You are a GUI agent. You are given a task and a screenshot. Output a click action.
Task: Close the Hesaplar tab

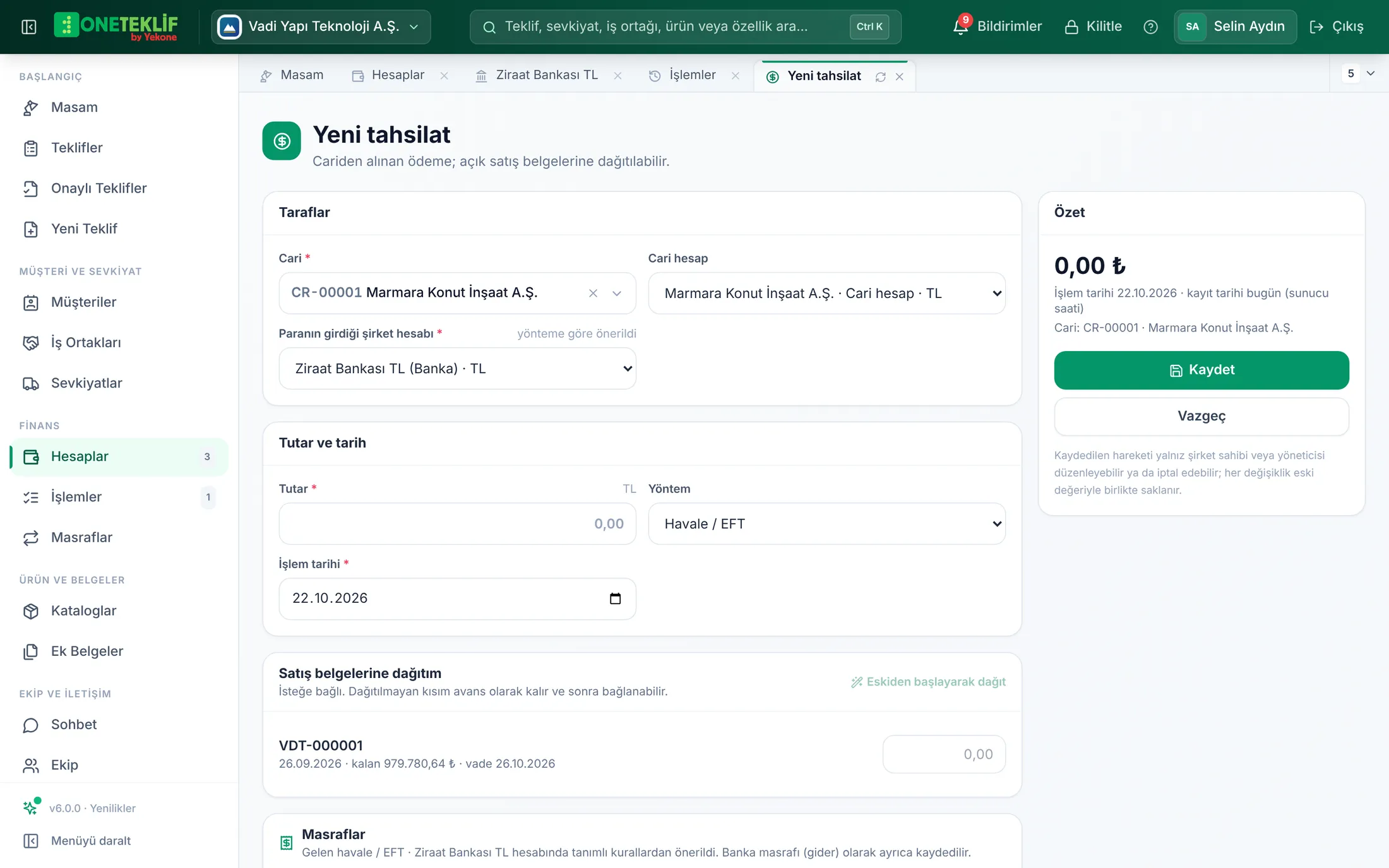[444, 76]
